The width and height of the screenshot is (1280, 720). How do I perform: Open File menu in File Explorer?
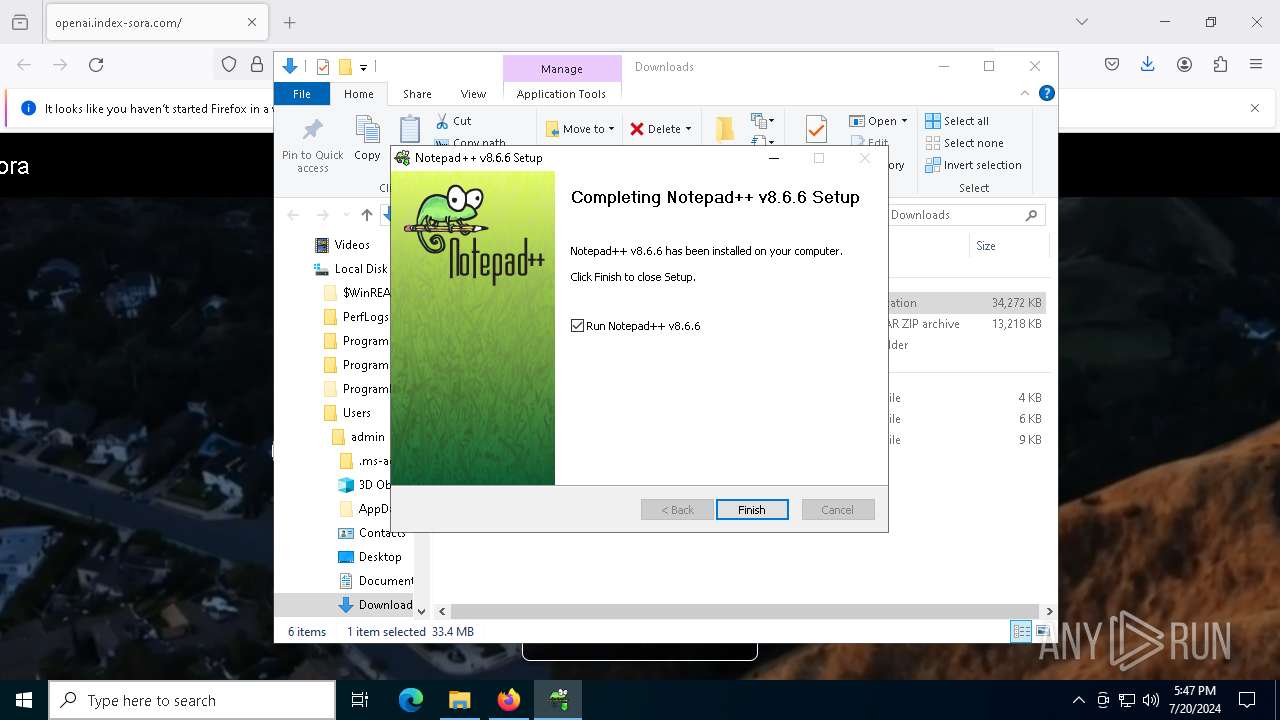pos(302,94)
